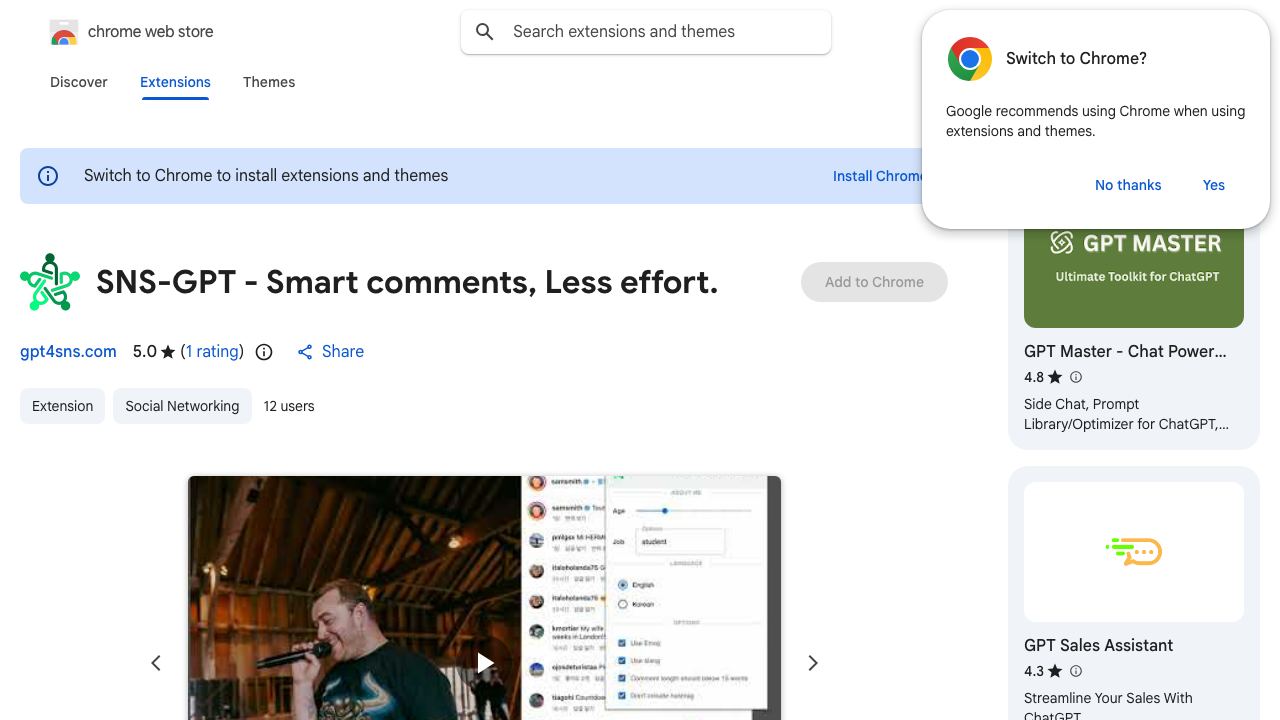This screenshot has height=720, width=1280.
Task: Click the 12 users text
Action: point(289,406)
